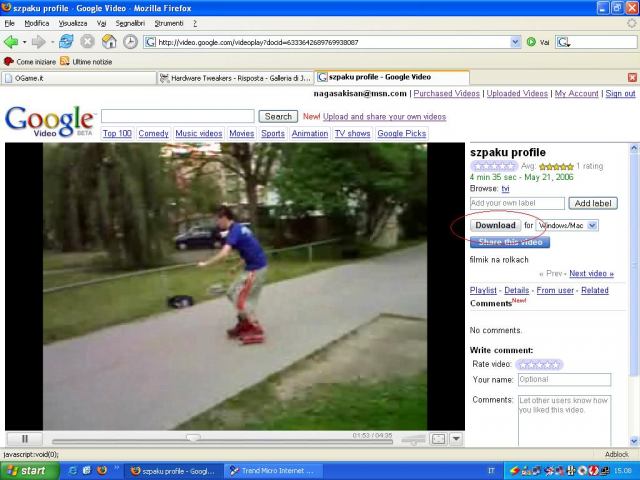
Task: Open the Comedy category
Action: click(153, 133)
